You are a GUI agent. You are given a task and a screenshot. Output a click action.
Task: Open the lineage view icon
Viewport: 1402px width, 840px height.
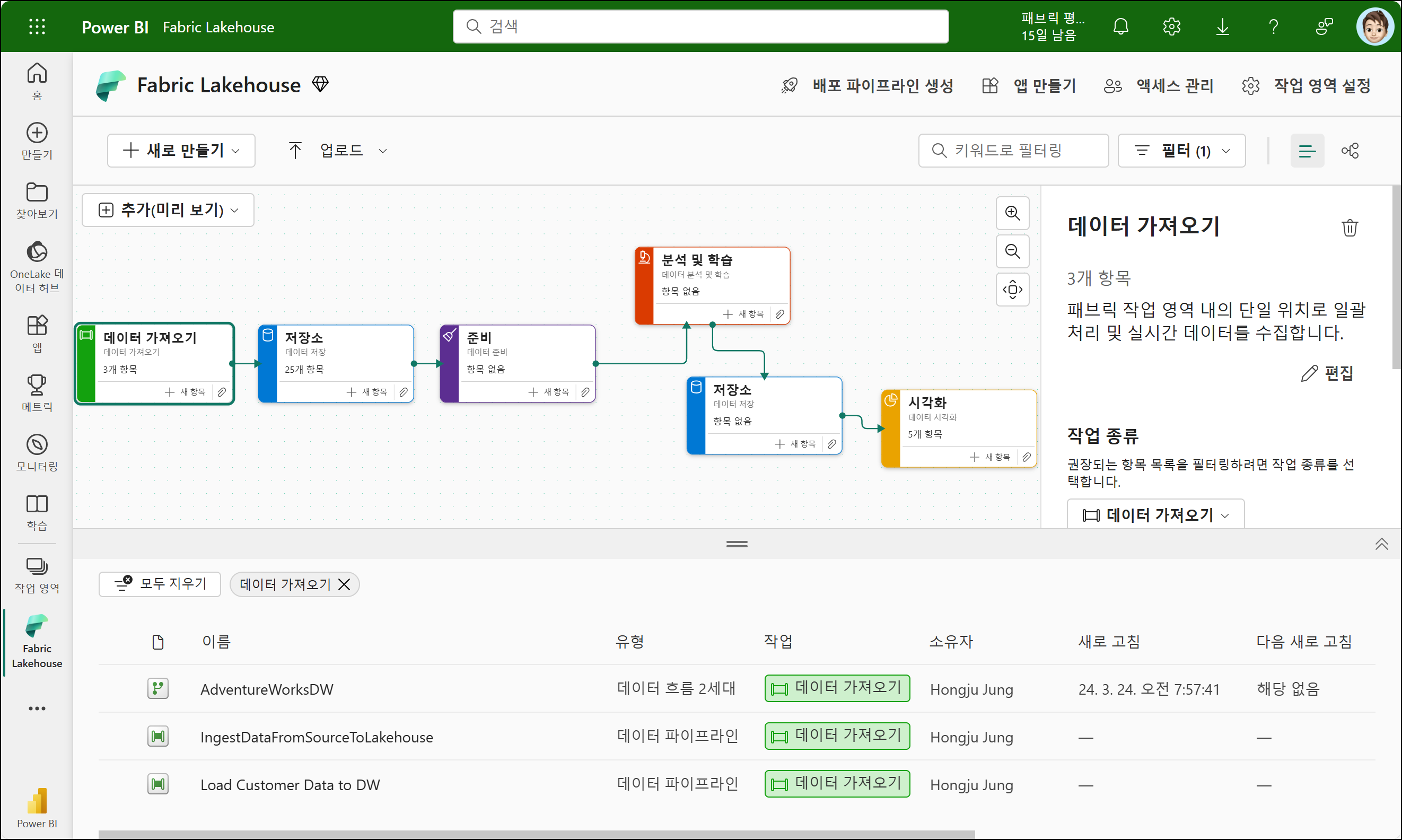(x=1350, y=151)
